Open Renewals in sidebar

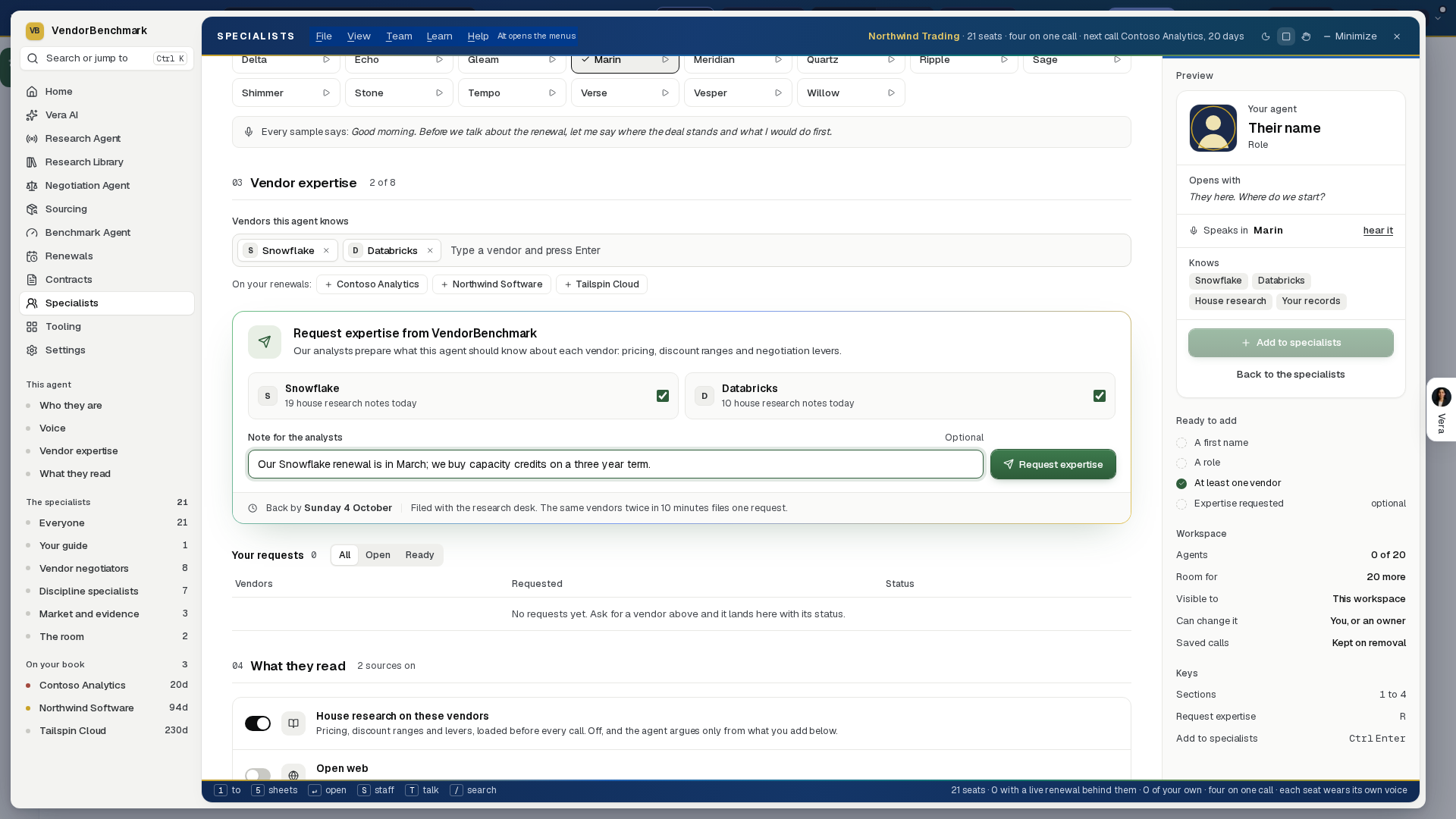(107, 256)
